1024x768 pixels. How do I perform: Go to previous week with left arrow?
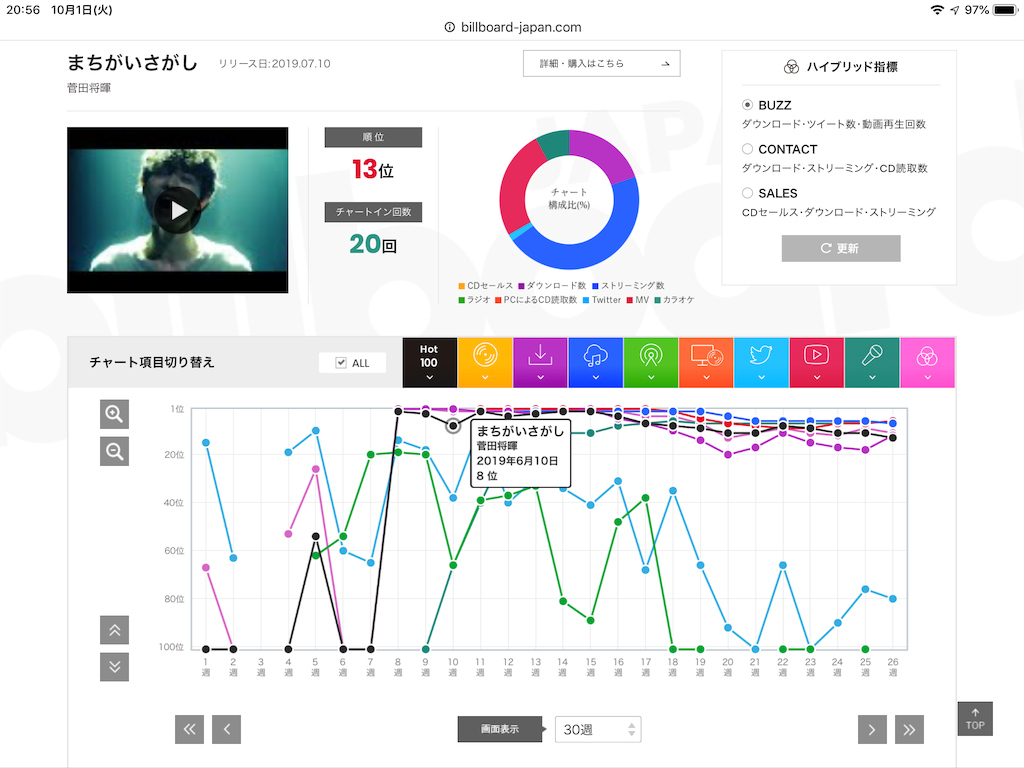227,729
